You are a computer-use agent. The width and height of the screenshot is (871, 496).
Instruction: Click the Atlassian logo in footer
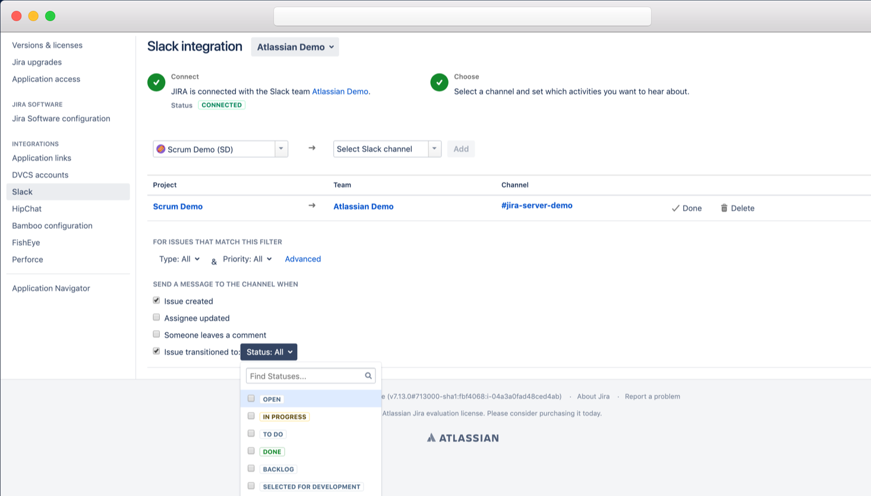(x=463, y=438)
